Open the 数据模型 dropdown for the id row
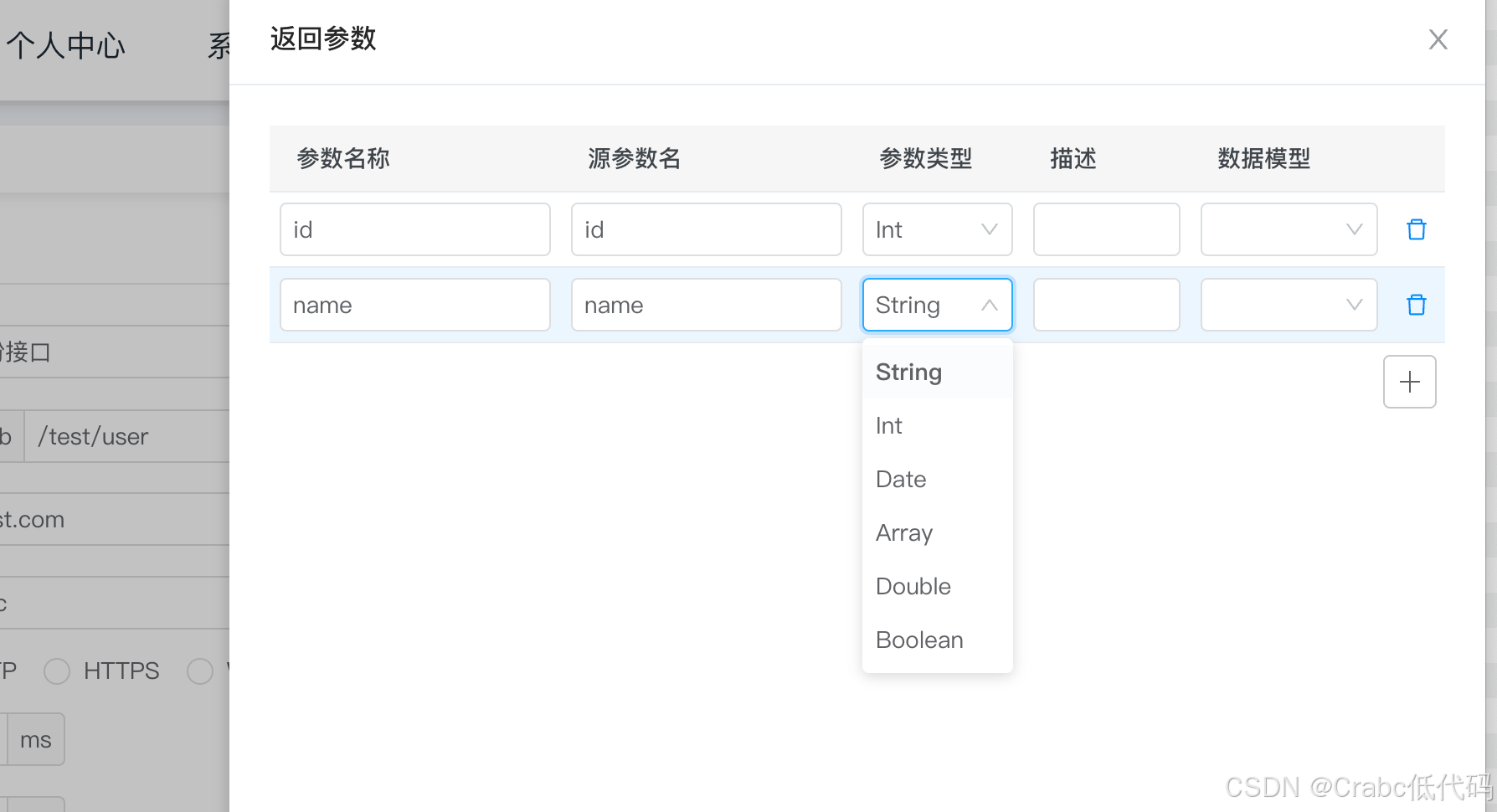The width and height of the screenshot is (1497, 812). (x=1289, y=229)
